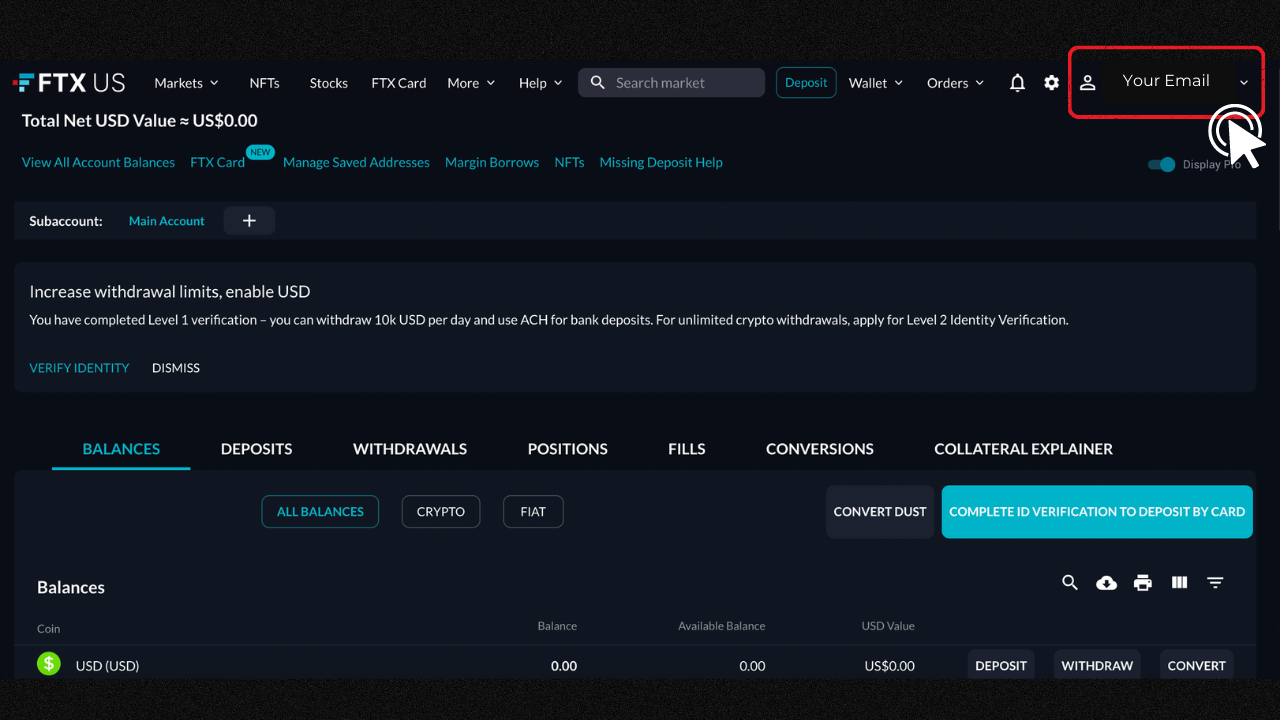Open the notifications bell icon
The width and height of the screenshot is (1280, 720).
coord(1017,83)
